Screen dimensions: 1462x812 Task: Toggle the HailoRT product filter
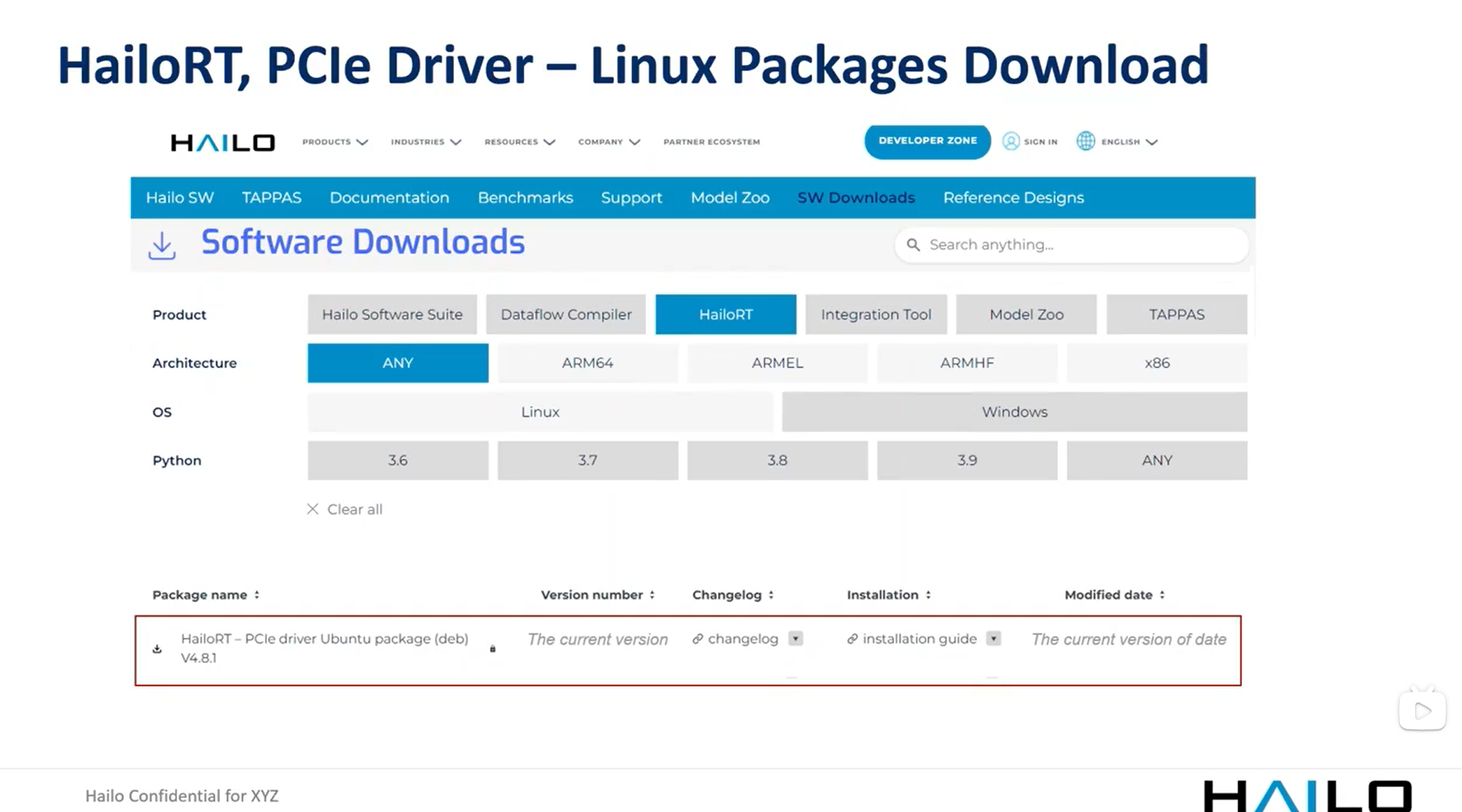point(726,314)
